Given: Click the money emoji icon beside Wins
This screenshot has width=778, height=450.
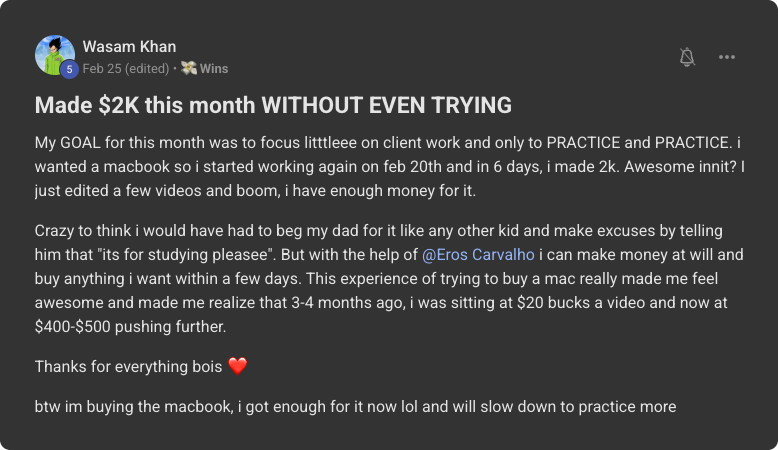Looking at the screenshot, I should (188, 69).
